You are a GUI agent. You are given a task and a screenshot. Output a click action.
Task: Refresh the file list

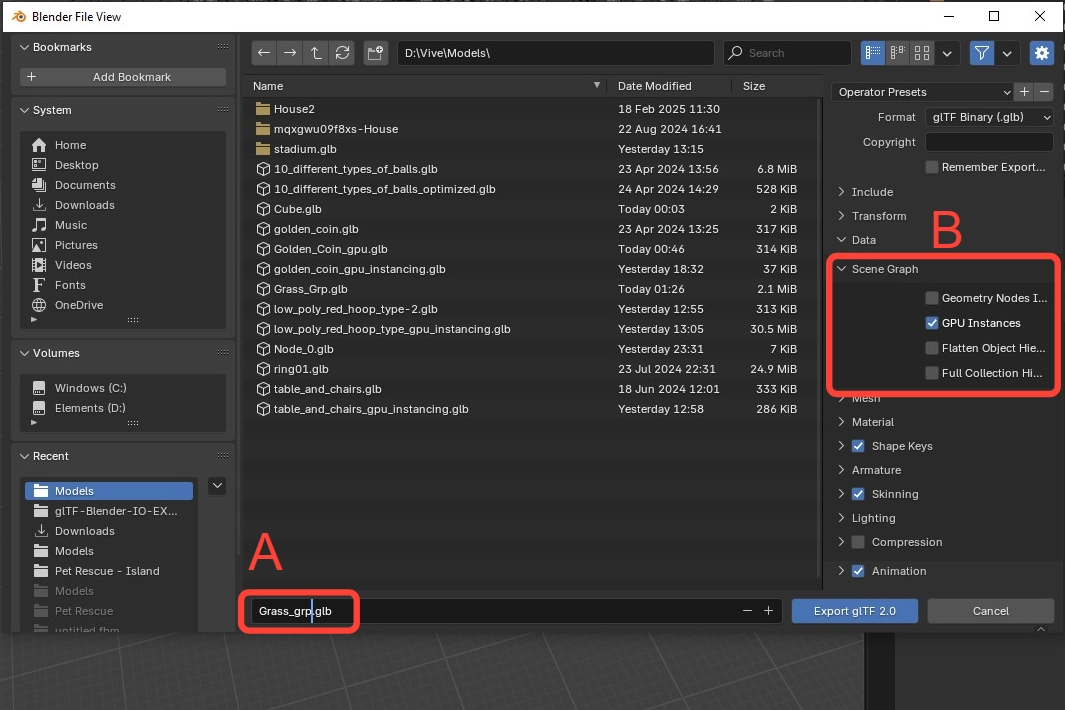coord(342,53)
